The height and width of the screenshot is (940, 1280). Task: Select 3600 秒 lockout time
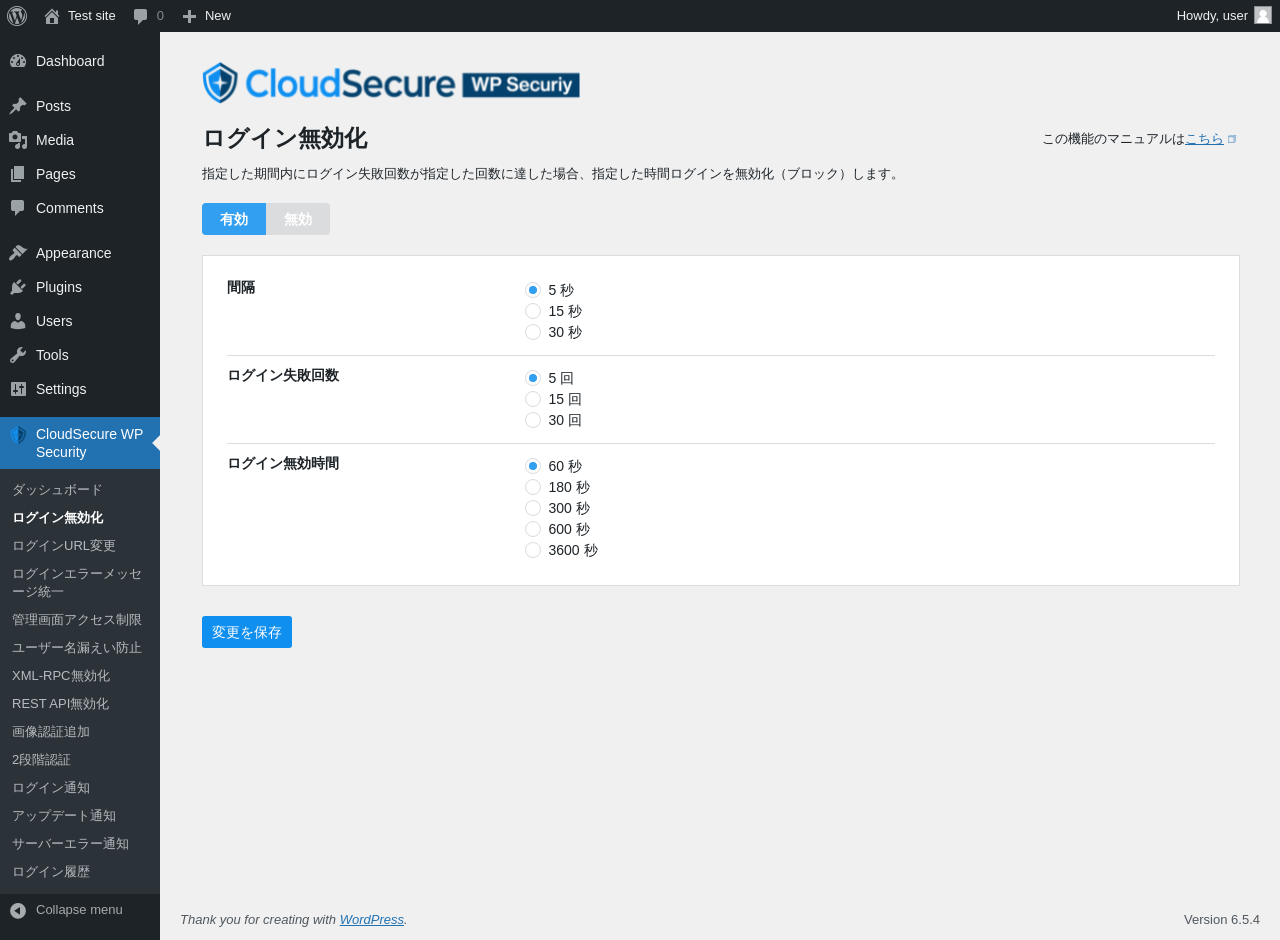click(x=533, y=550)
